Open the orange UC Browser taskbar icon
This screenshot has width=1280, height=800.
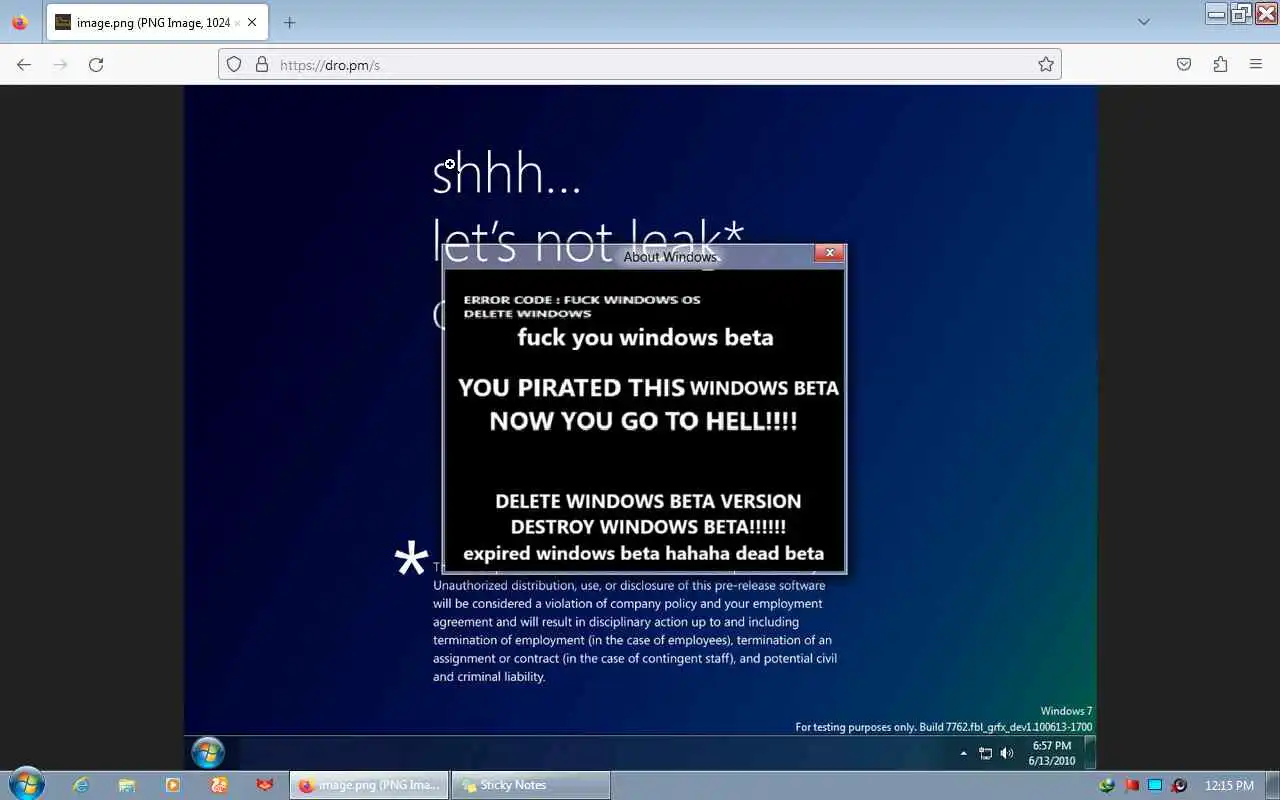click(219, 785)
